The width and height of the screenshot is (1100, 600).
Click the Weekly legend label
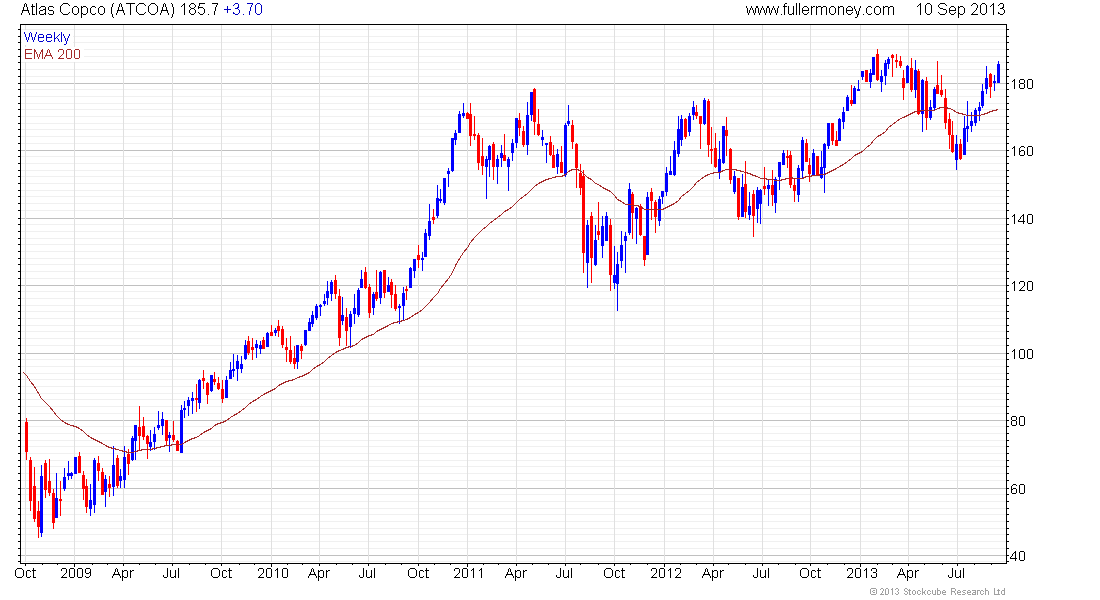tap(47, 37)
